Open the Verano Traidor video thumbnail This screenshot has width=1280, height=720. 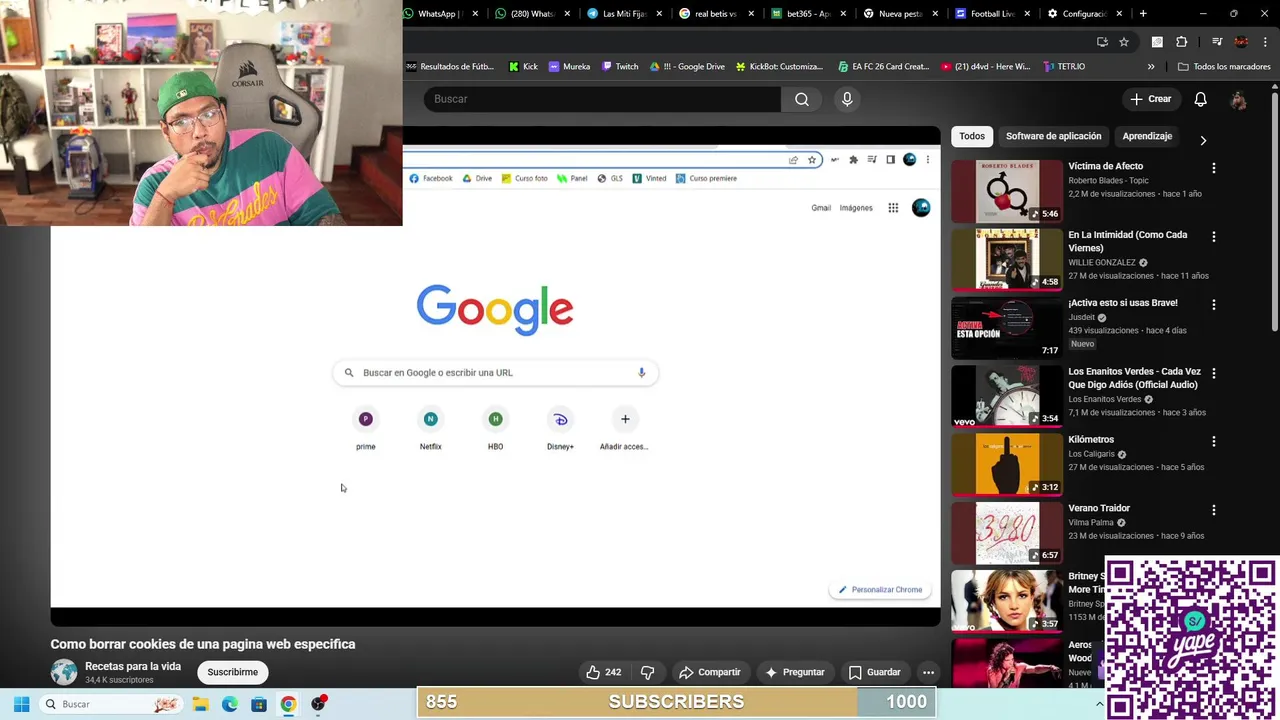click(x=1006, y=532)
